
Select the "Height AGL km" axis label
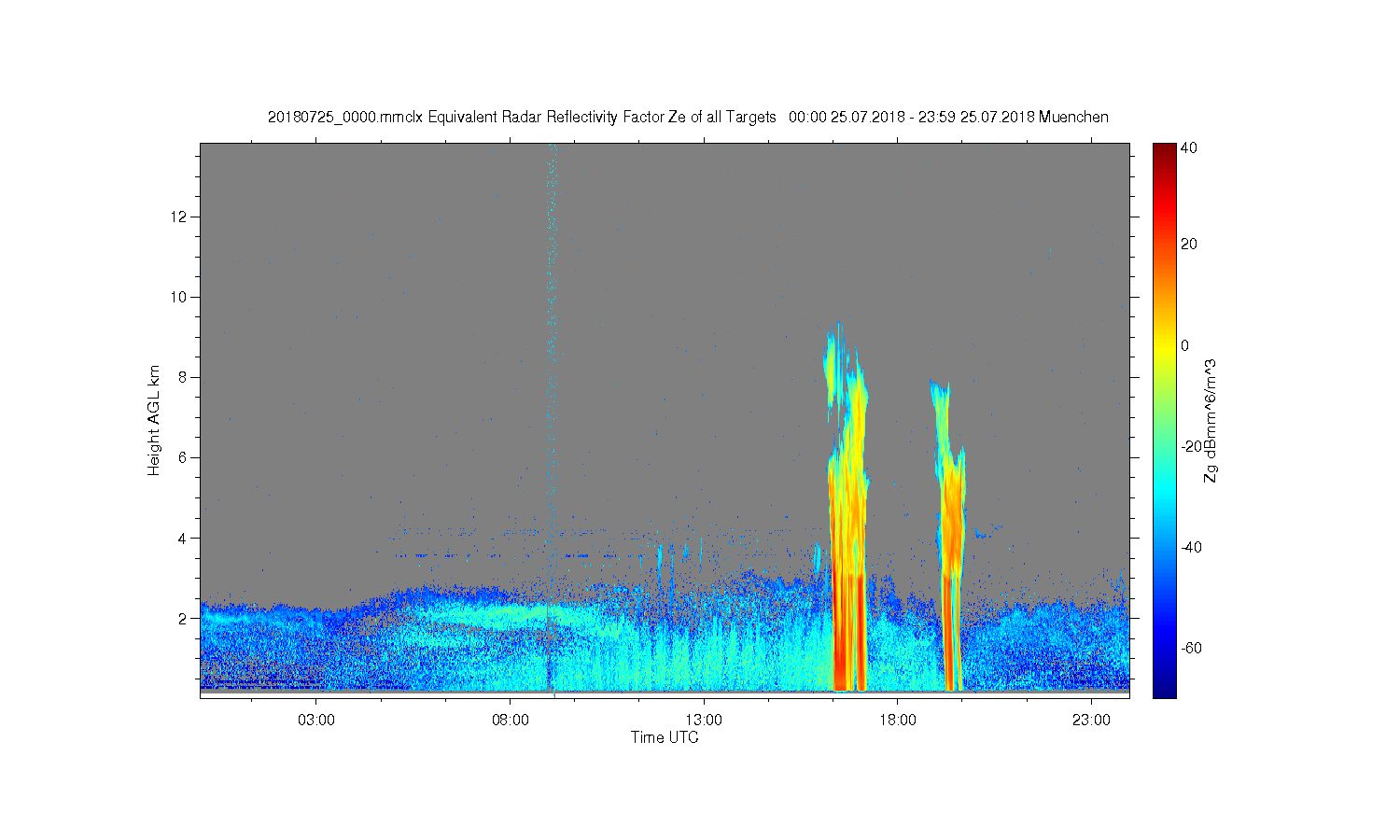154,420
